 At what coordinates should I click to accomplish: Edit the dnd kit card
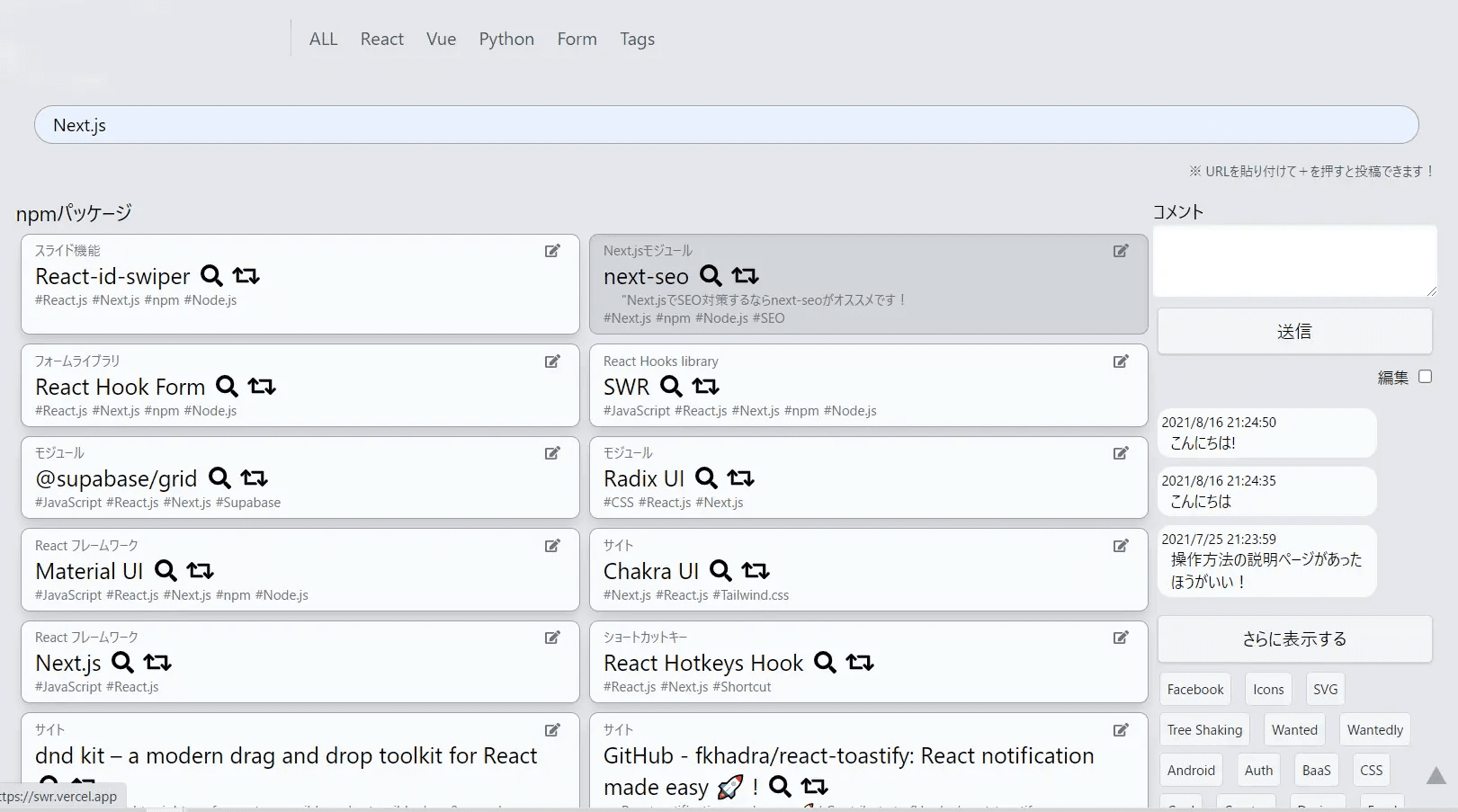point(552,730)
